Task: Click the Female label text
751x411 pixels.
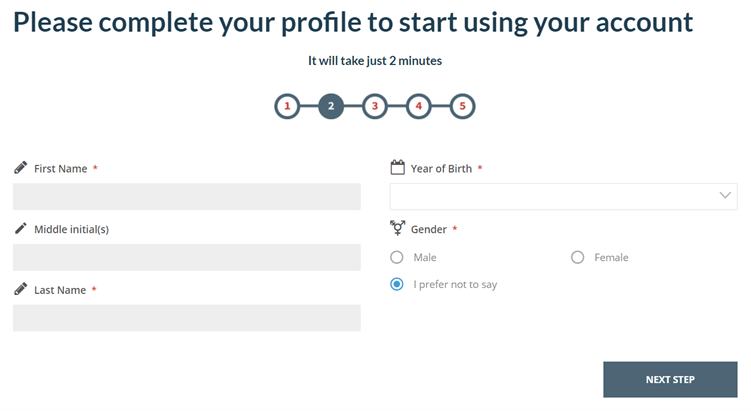Action: [611, 257]
